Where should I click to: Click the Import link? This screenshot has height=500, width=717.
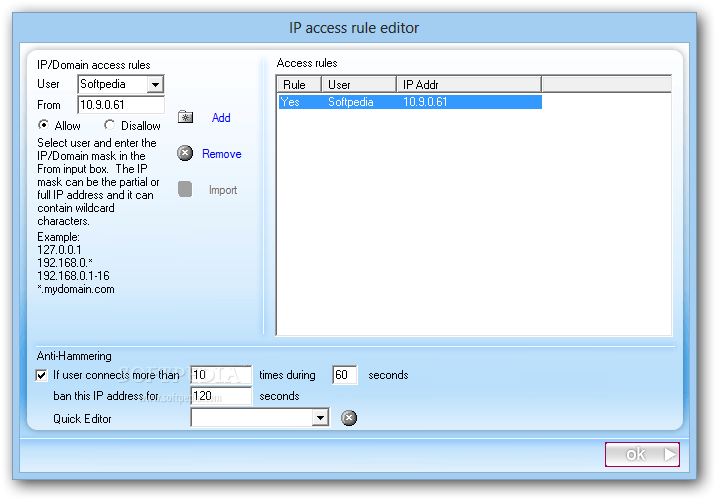223,190
